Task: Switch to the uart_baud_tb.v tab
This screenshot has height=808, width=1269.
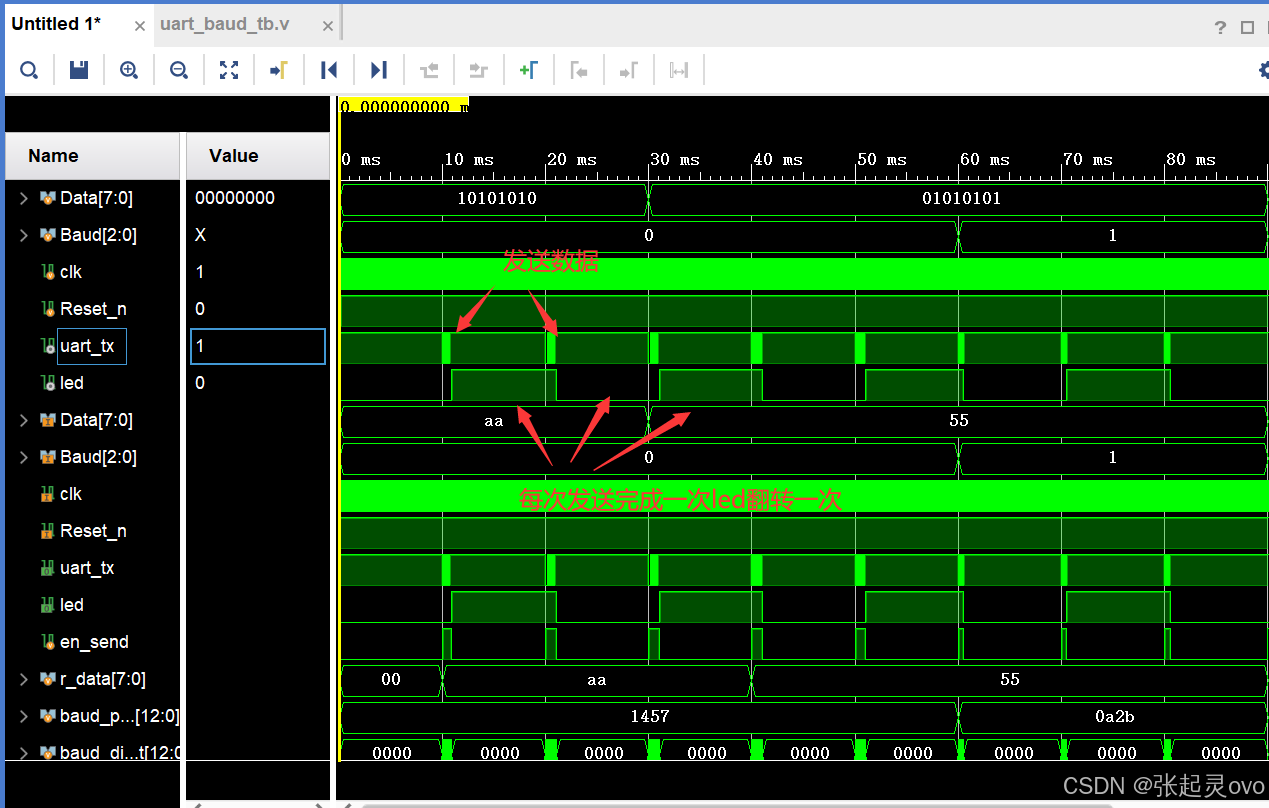Action: (x=224, y=24)
